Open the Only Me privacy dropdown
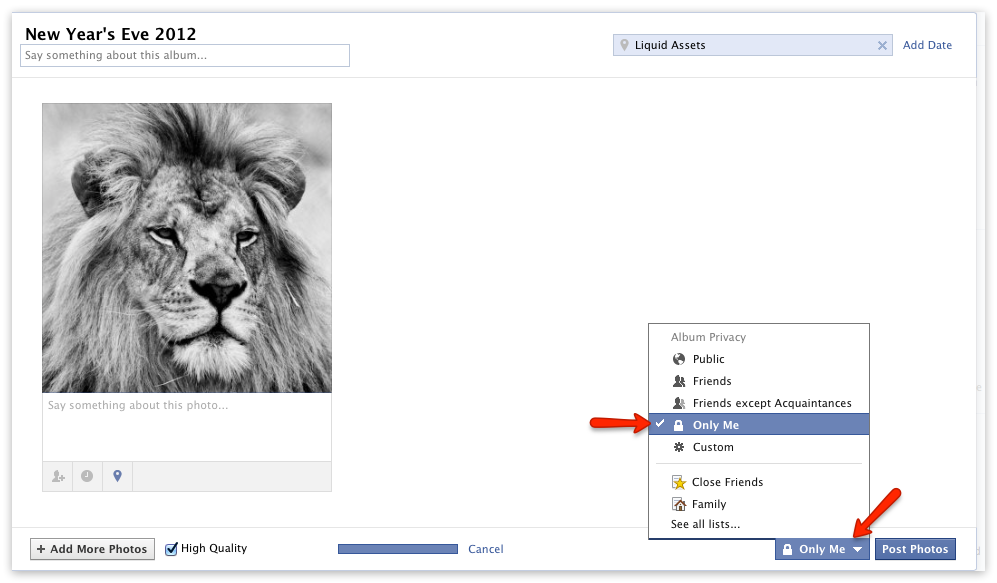This screenshot has height=583, width=997. point(822,548)
